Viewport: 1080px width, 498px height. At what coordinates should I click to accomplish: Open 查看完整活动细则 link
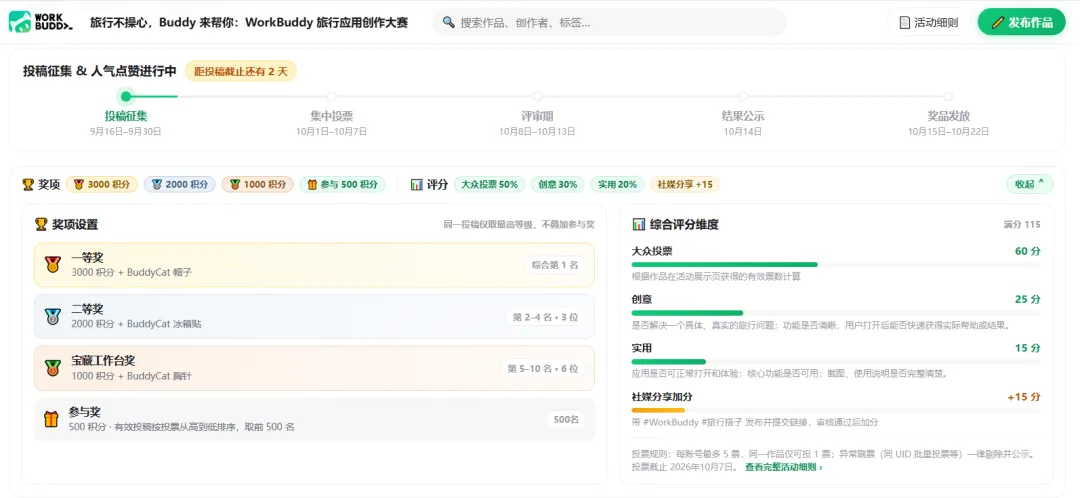click(783, 467)
